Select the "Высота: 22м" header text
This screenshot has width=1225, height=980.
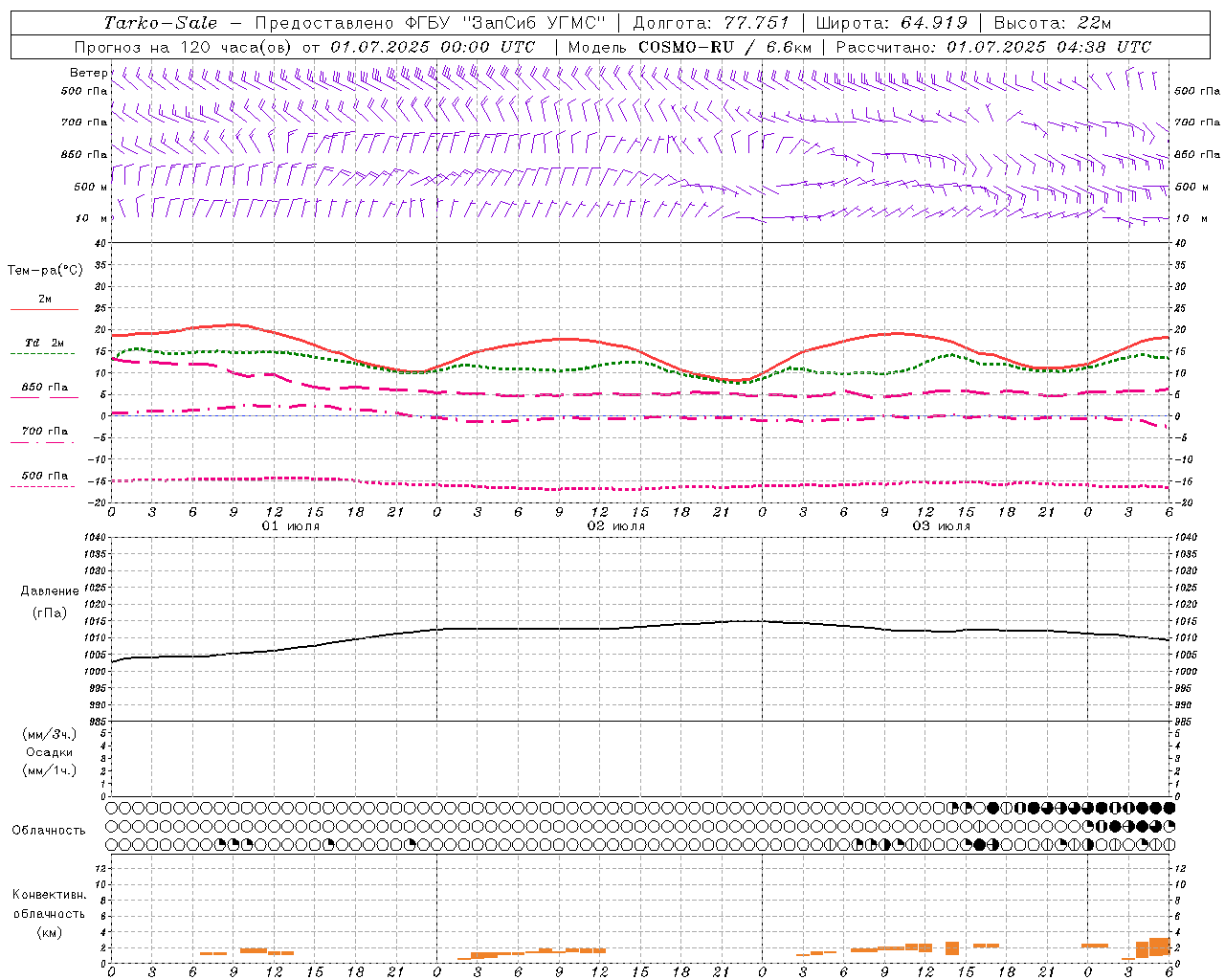[1053, 23]
